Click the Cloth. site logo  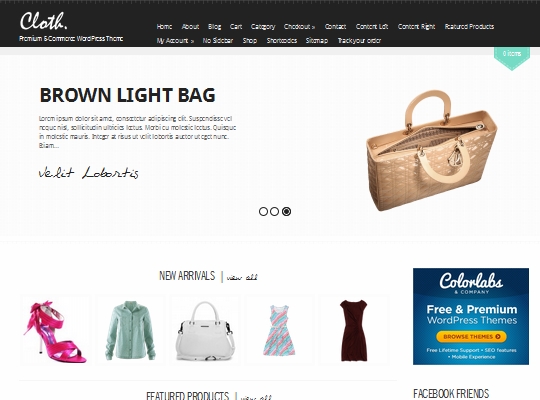pos(43,21)
